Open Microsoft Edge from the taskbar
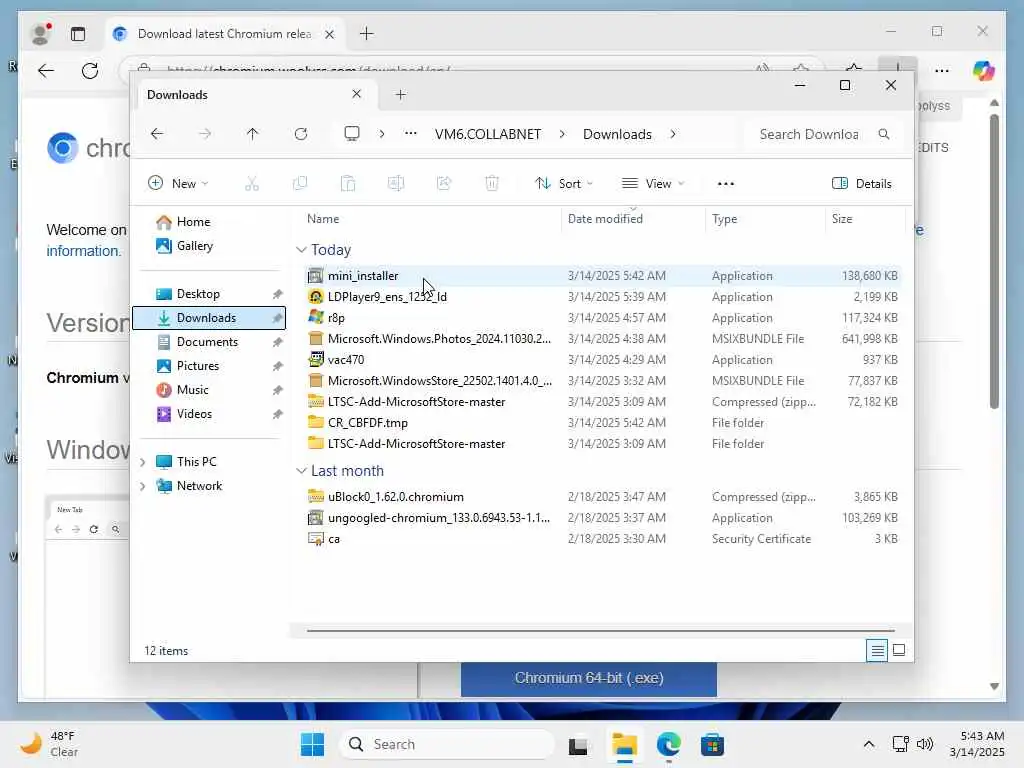 668,744
